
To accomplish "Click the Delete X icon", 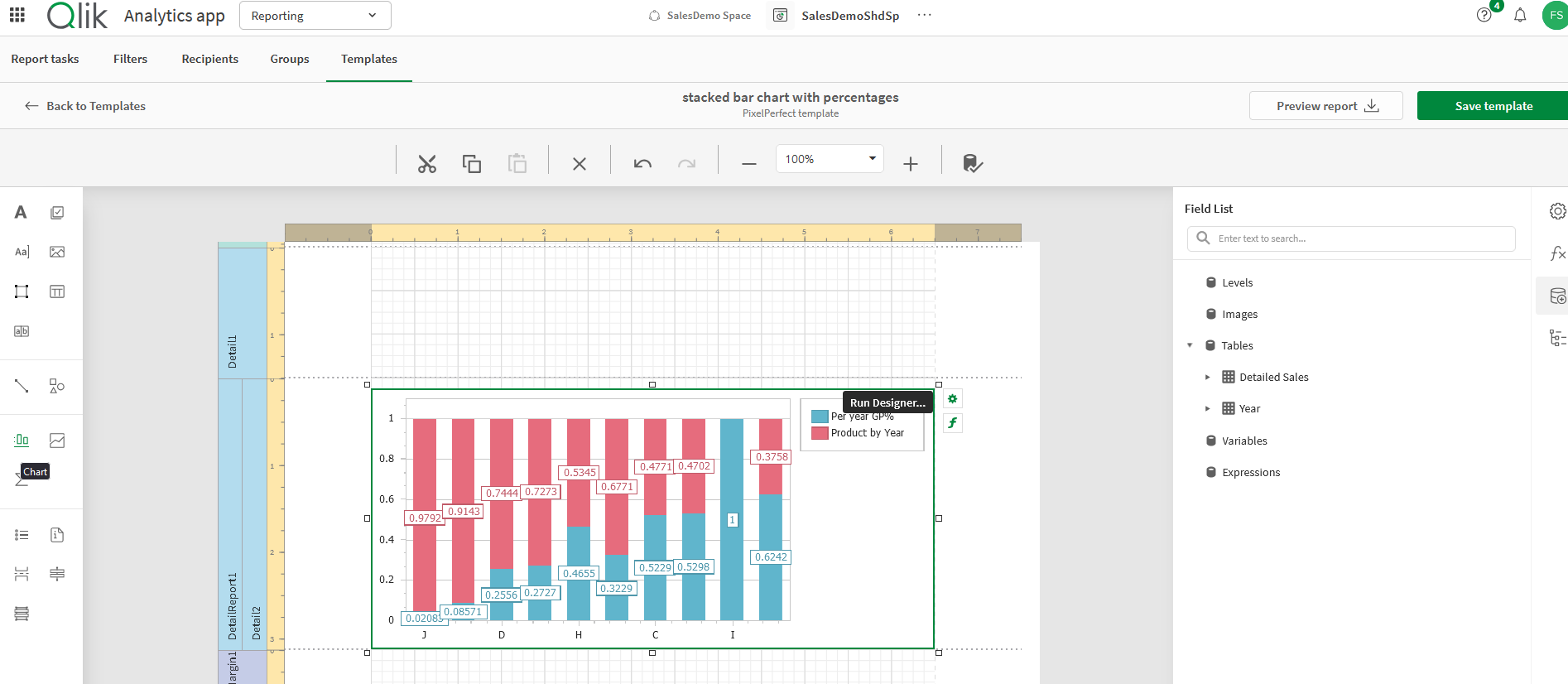I will click(x=580, y=164).
